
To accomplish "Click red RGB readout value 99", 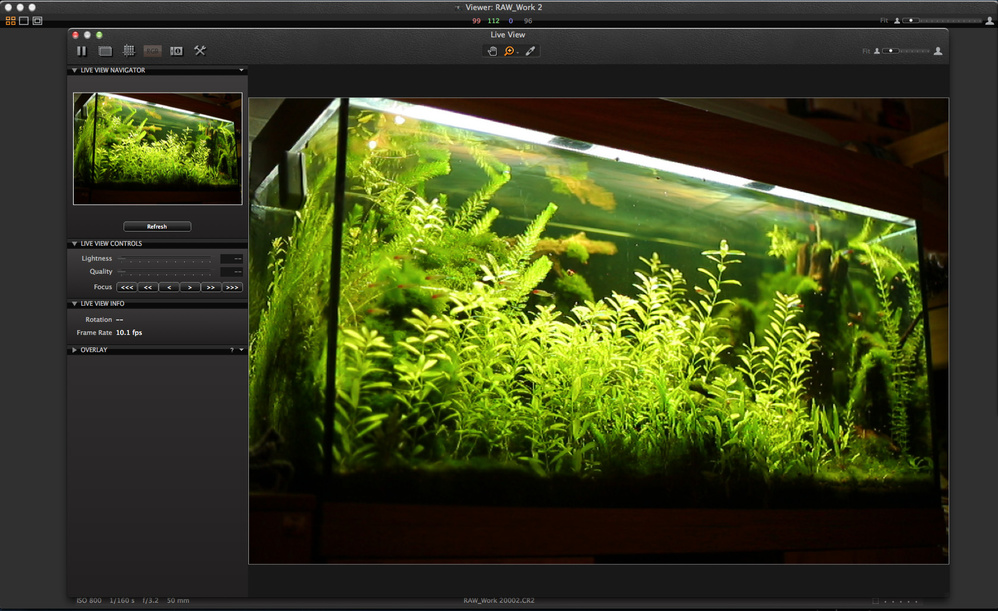I will click(x=476, y=21).
